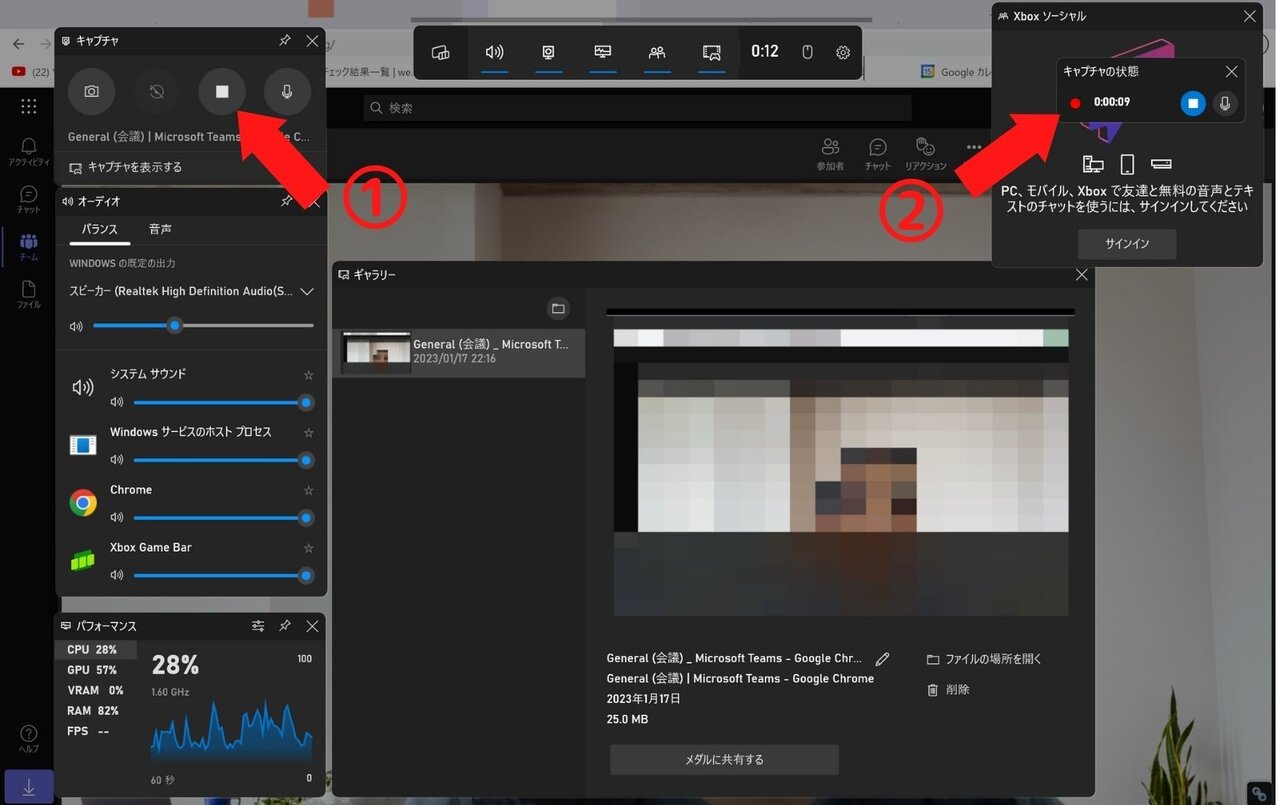Open Game Bar settings gear

click(843, 52)
